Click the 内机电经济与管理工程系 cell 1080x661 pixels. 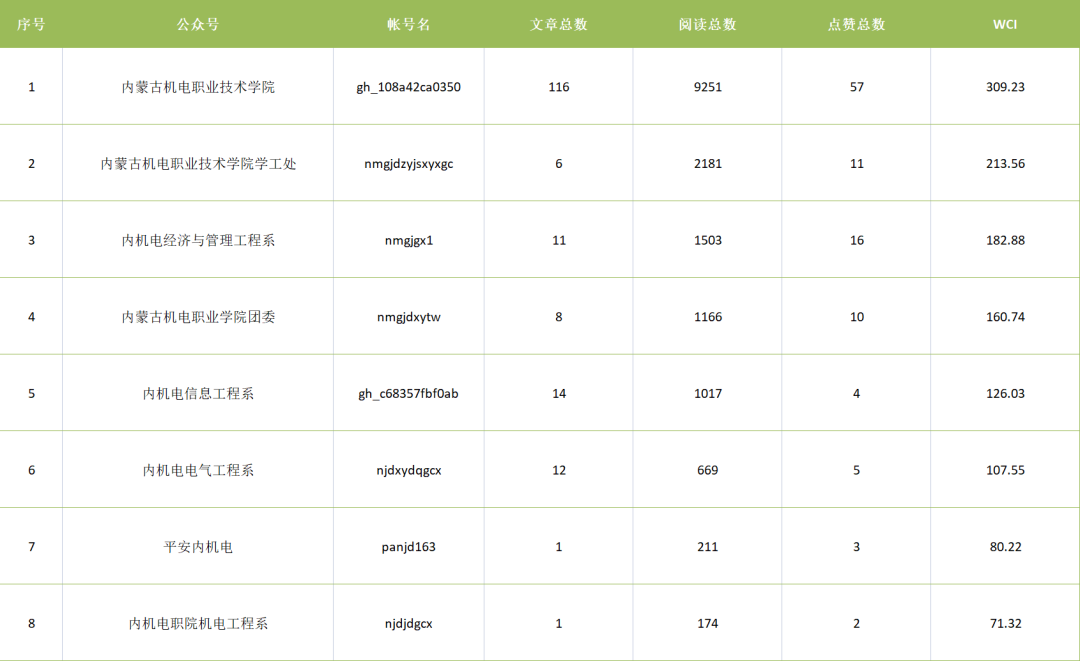[x=198, y=240]
